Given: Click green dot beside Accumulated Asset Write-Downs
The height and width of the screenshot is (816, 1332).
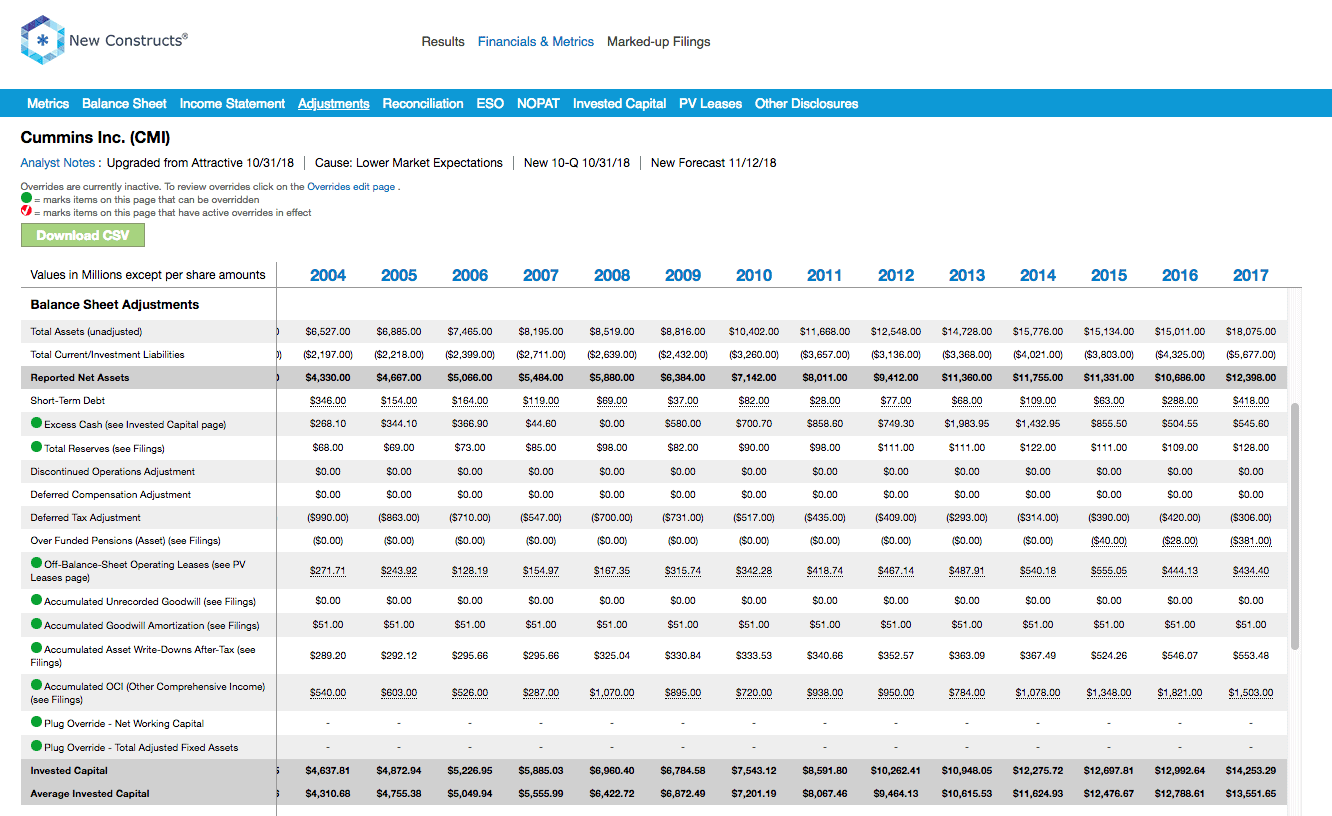Looking at the screenshot, I should pos(36,648).
